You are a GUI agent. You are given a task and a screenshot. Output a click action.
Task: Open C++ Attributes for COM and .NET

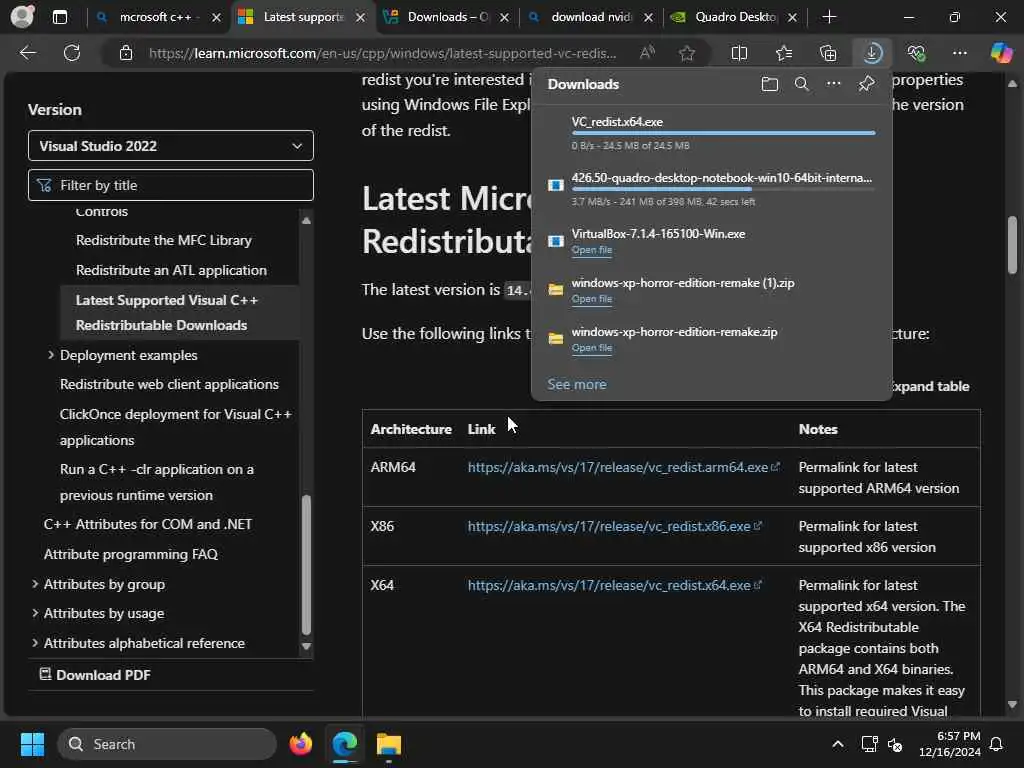coord(148,524)
